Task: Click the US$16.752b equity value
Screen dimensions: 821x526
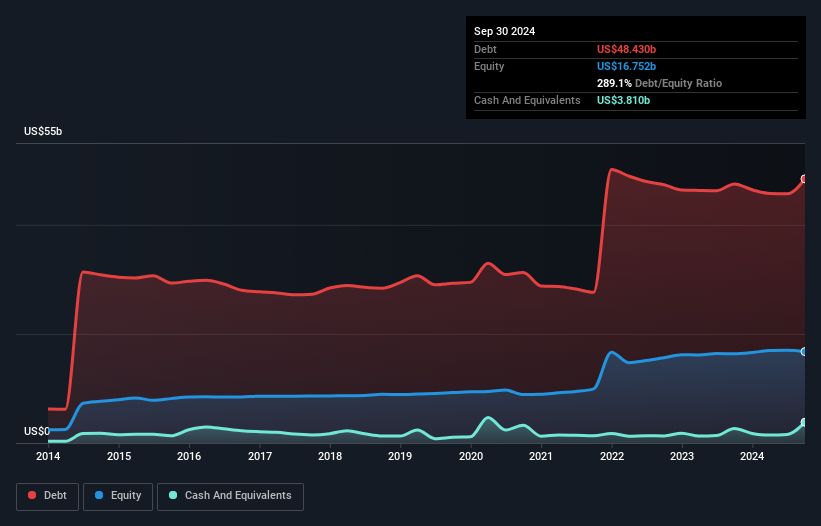Action: point(626,66)
